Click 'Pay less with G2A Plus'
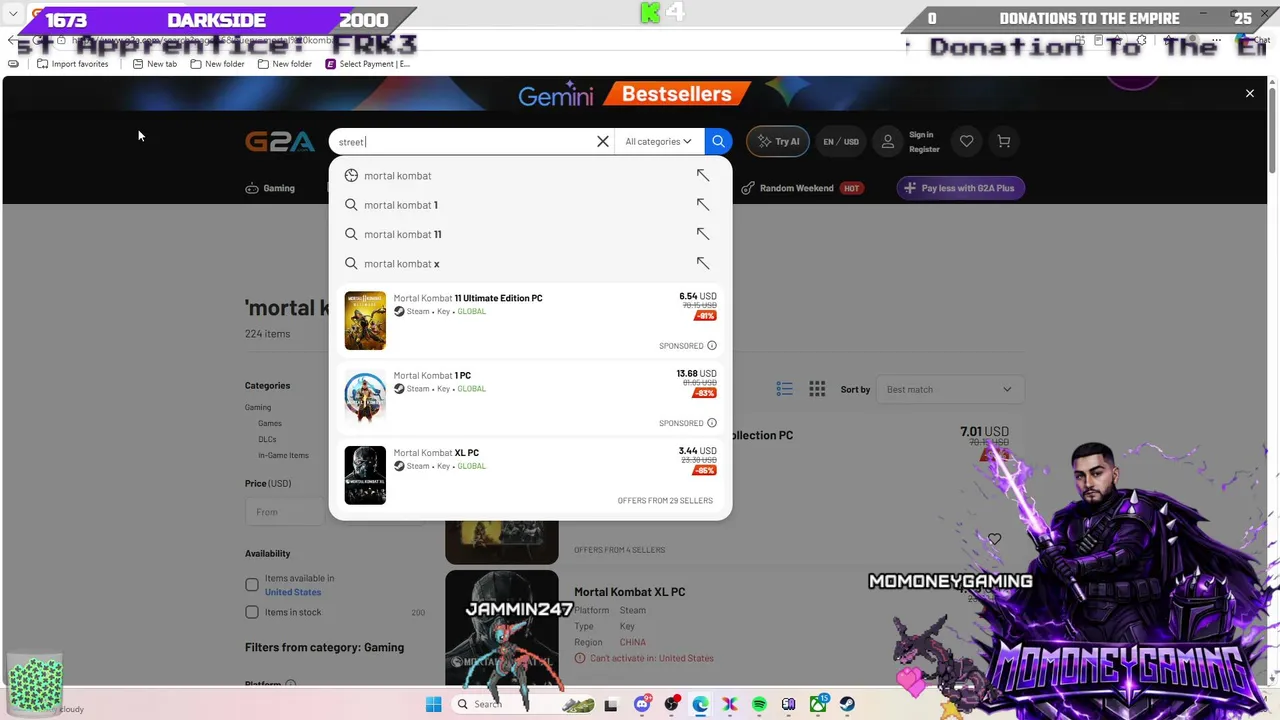This screenshot has width=1280, height=720. click(961, 188)
